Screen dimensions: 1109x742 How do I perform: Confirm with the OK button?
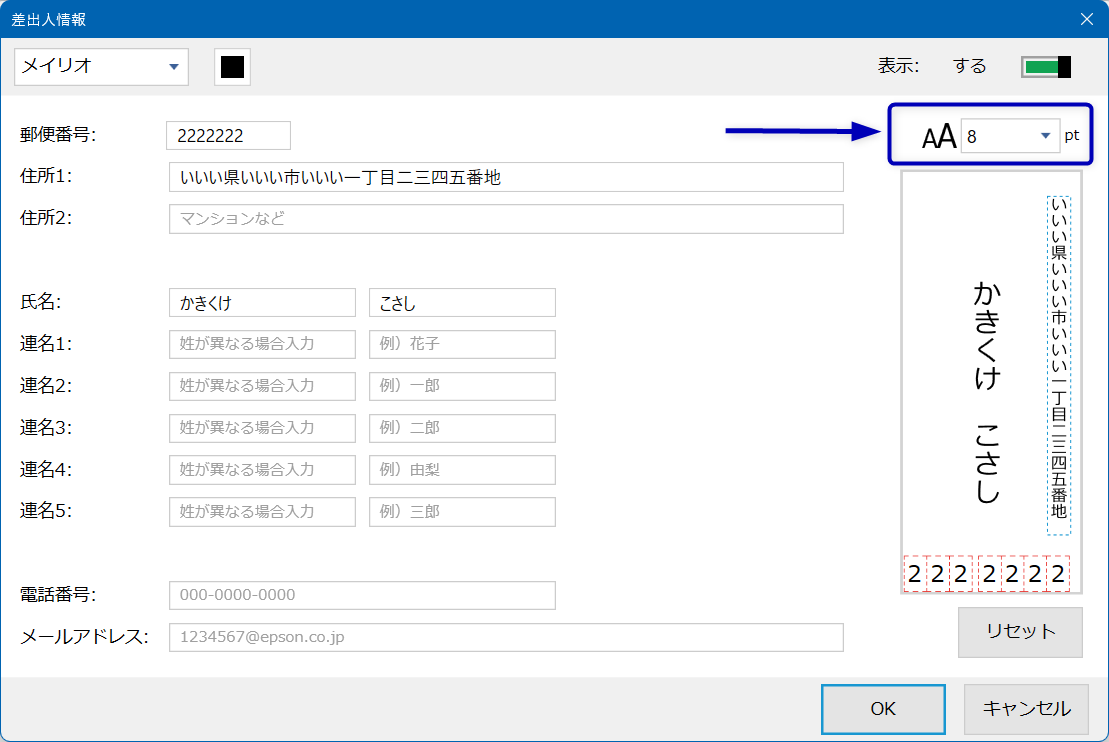(x=883, y=709)
